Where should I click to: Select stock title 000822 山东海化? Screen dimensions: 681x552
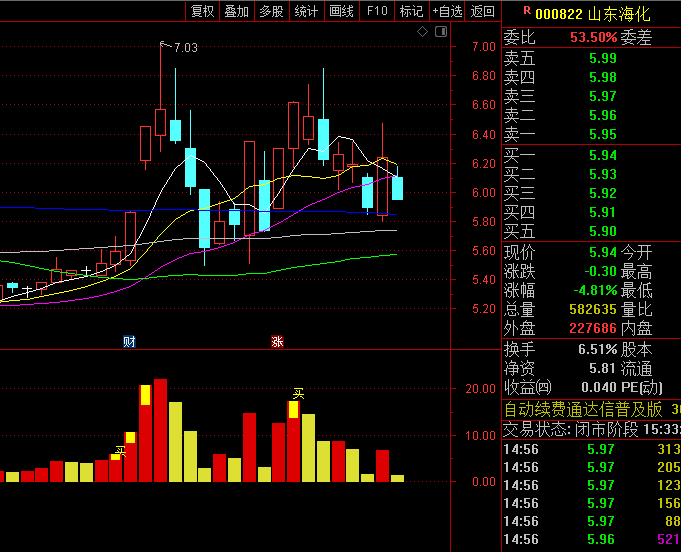[593, 14]
